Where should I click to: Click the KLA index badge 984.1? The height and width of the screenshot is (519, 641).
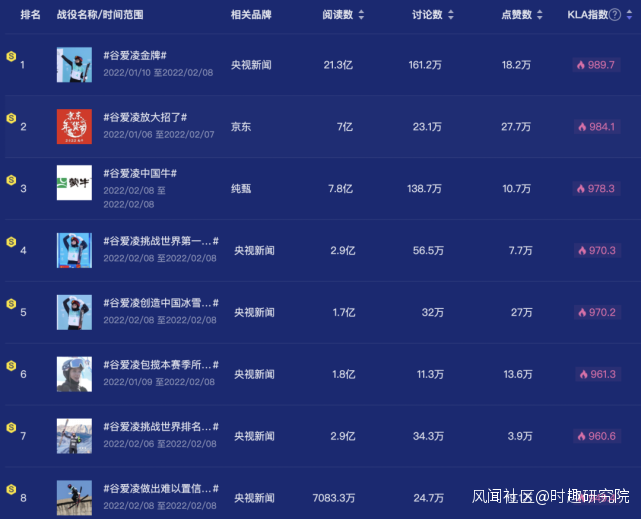(597, 127)
